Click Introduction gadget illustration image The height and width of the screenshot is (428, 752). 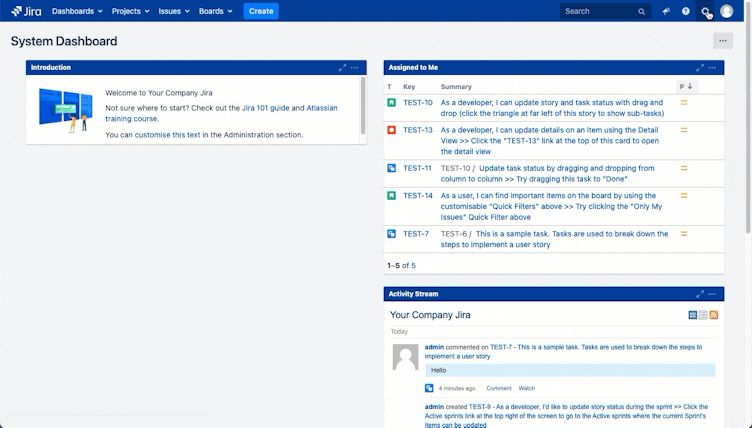tap(66, 110)
